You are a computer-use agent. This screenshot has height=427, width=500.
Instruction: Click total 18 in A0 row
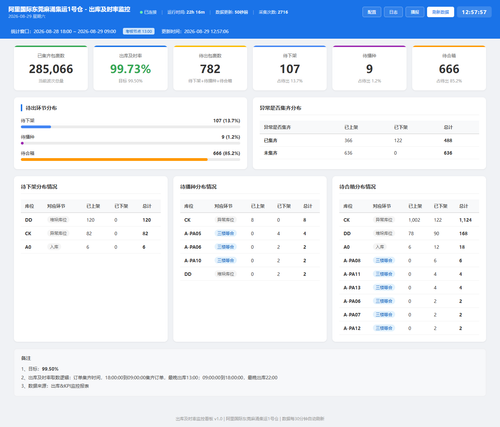click(x=462, y=247)
